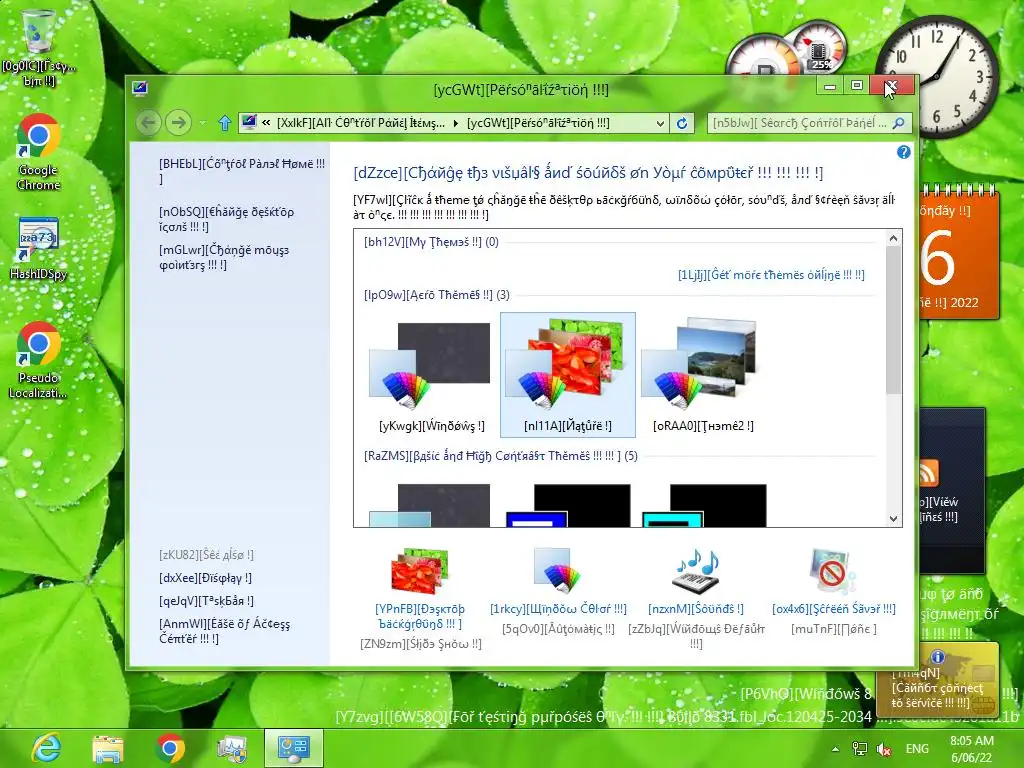The height and width of the screenshot is (768, 1024).
Task: Click the muted volume tray icon
Action: point(884,749)
